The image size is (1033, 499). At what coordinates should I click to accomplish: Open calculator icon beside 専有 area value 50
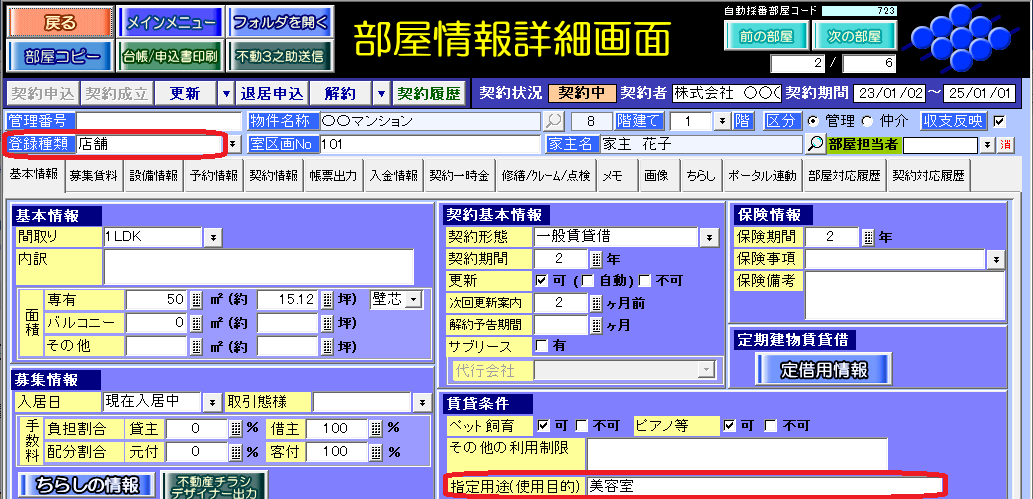click(x=197, y=299)
